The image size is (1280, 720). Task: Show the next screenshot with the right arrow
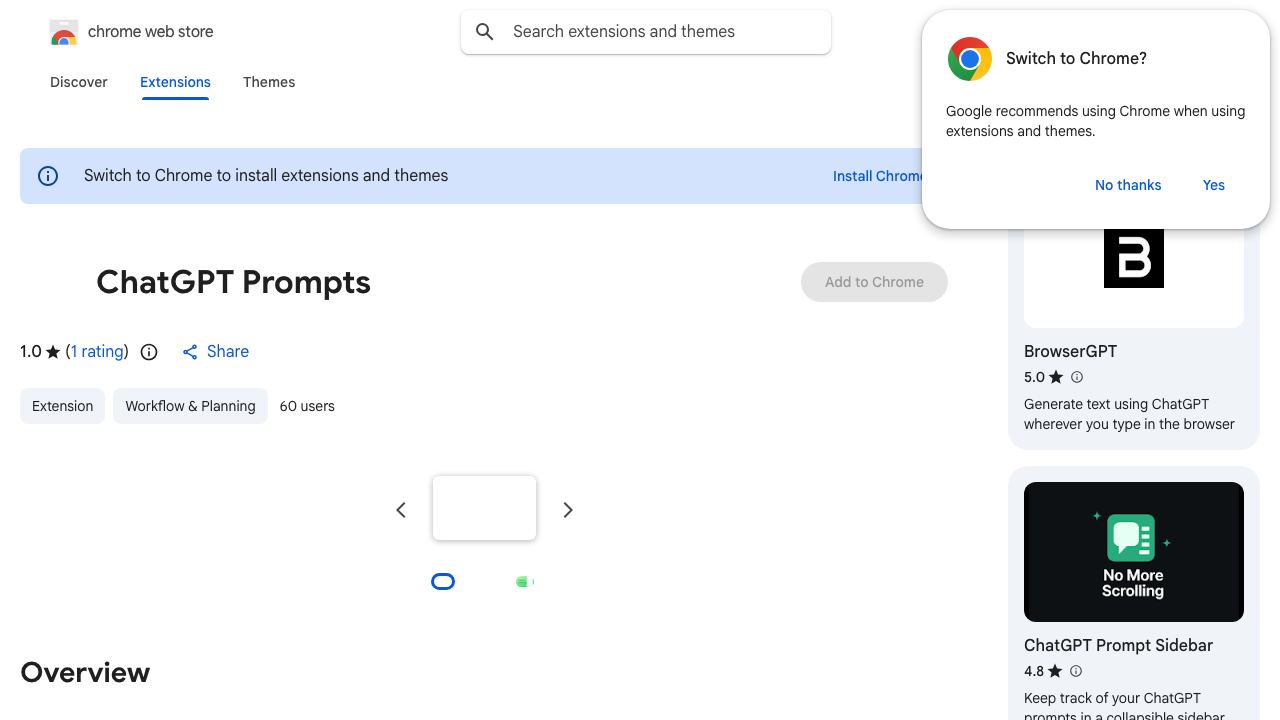pyautogui.click(x=568, y=510)
